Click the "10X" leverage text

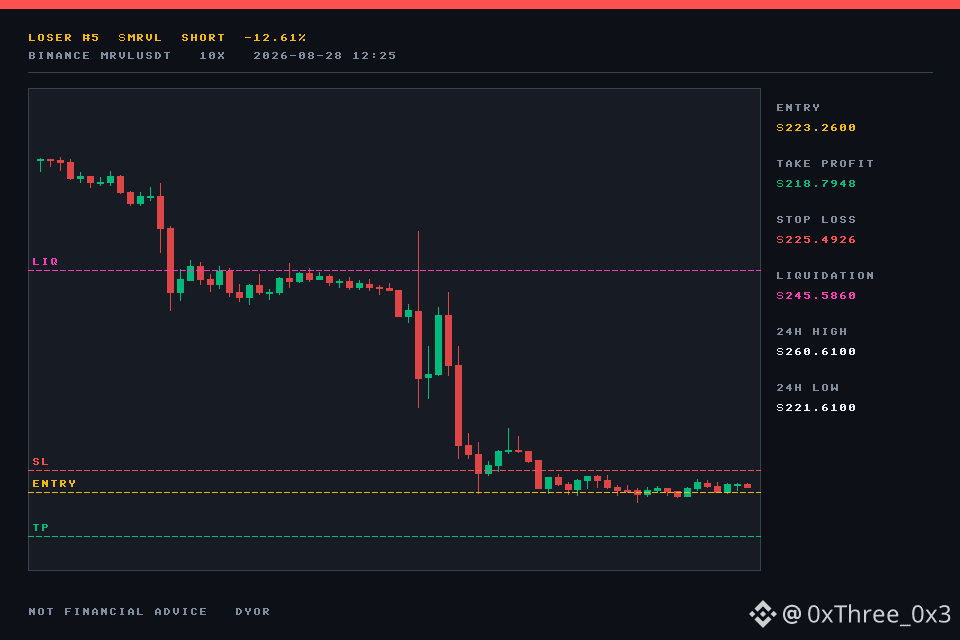pyautogui.click(x=212, y=56)
